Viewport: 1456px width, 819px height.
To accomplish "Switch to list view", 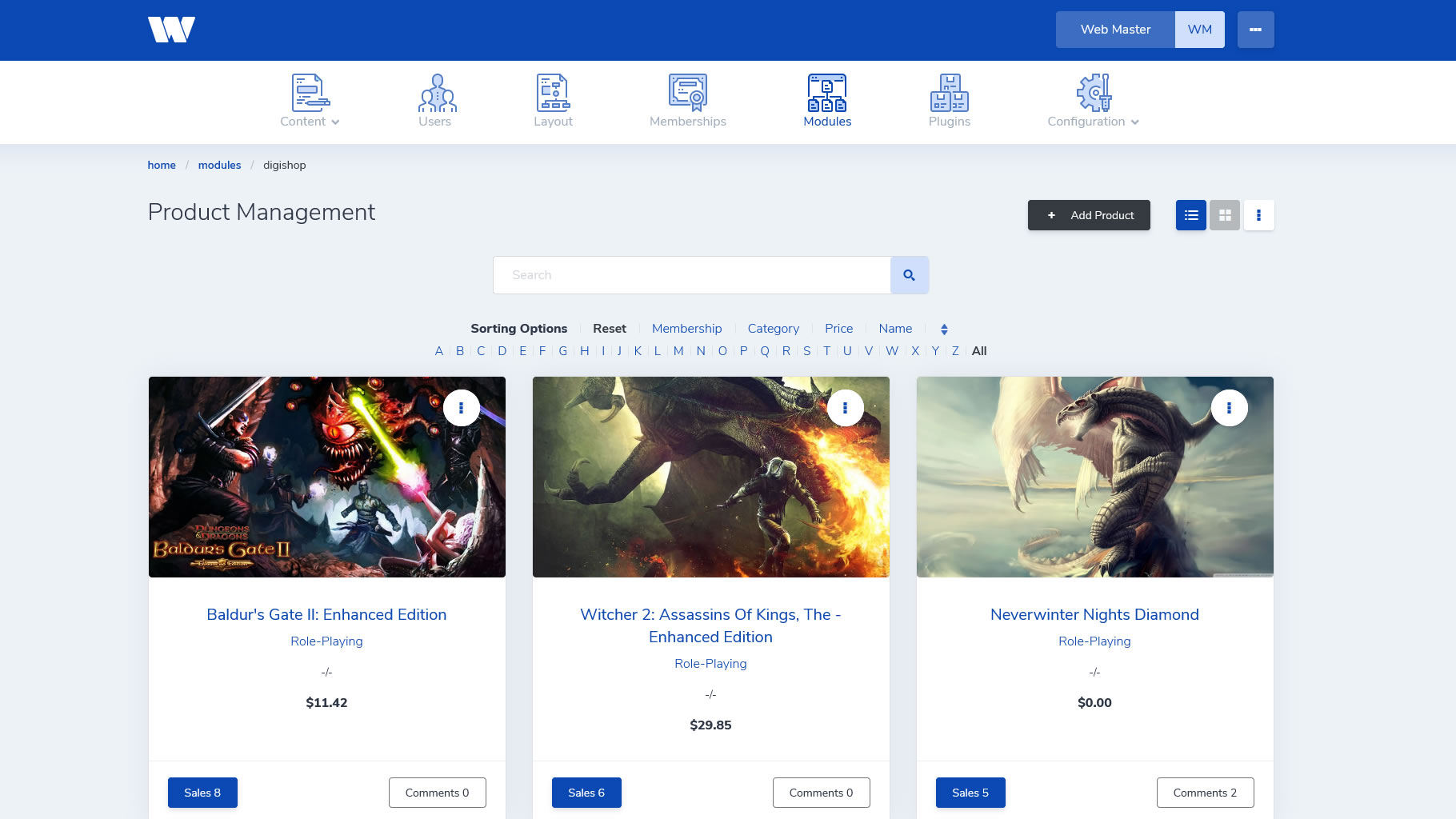I will point(1191,215).
